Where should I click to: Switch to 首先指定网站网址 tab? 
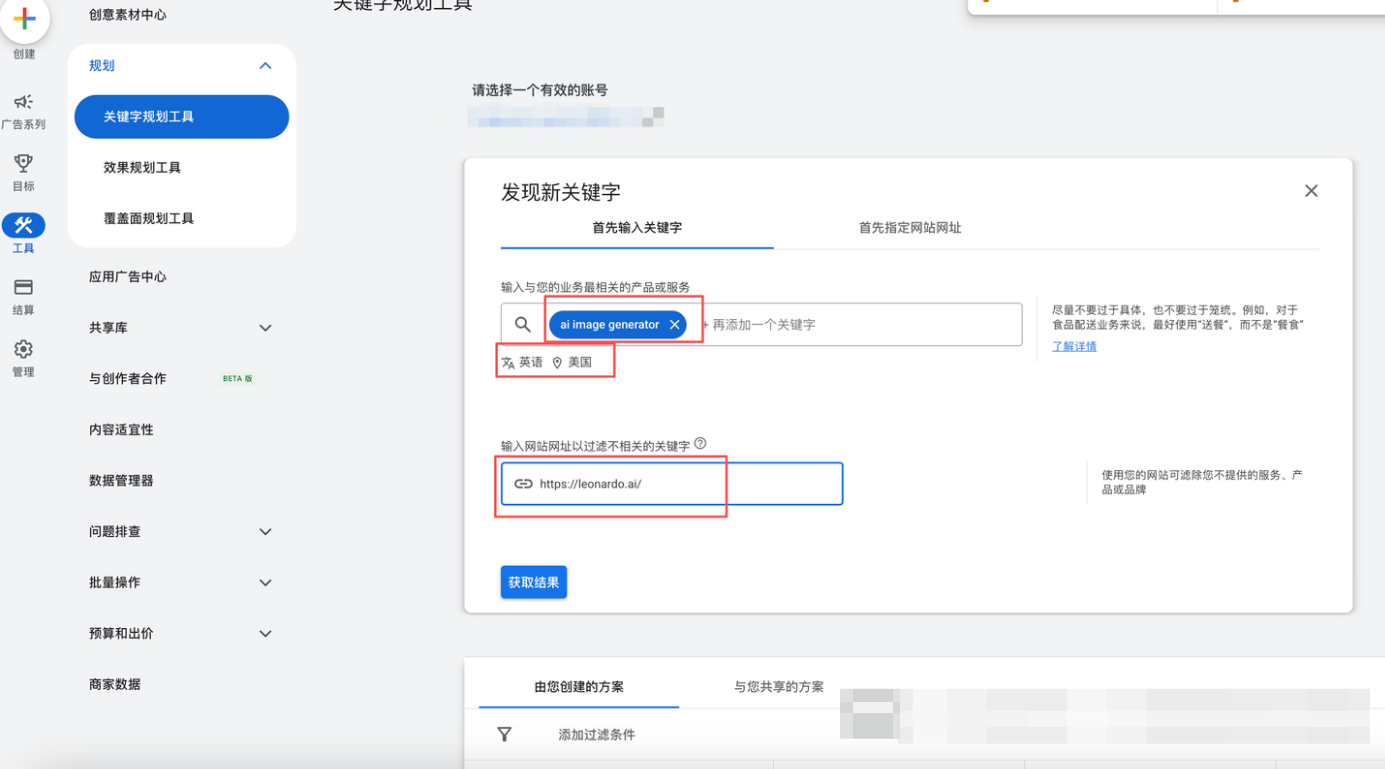[x=910, y=228]
